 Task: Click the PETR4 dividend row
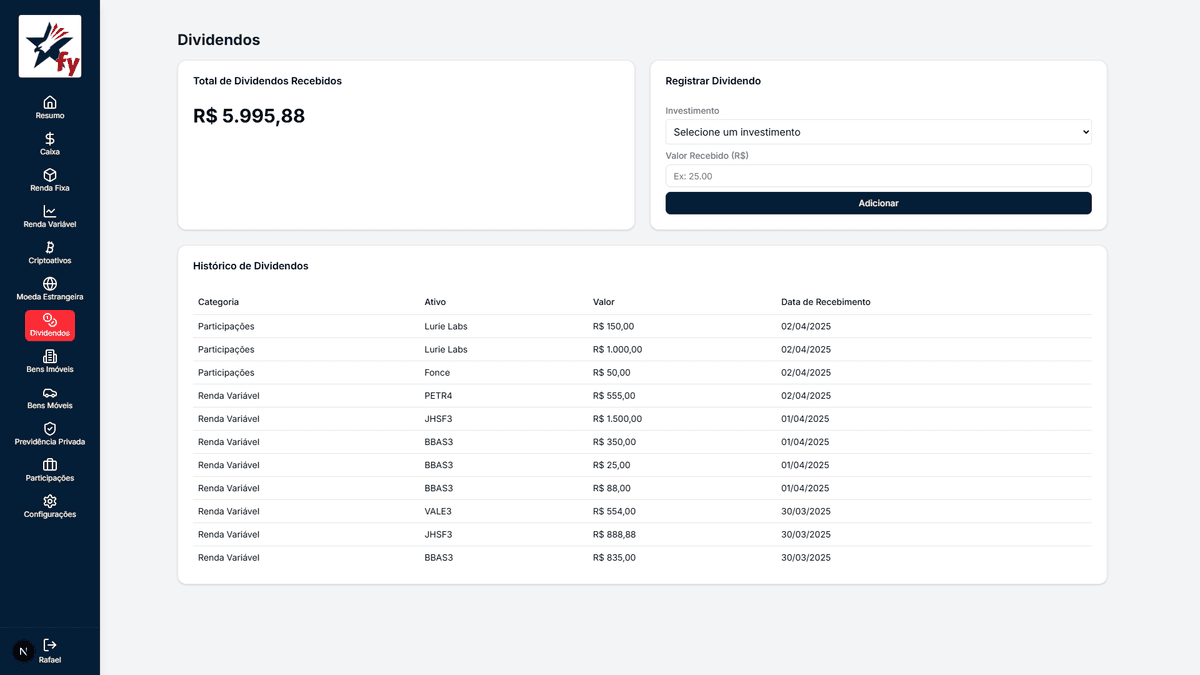[x=641, y=396]
